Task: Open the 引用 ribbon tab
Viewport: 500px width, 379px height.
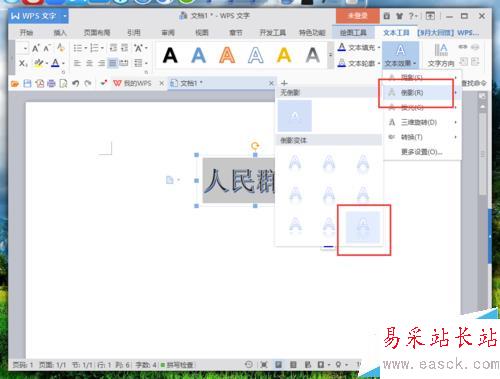Action: [134, 32]
